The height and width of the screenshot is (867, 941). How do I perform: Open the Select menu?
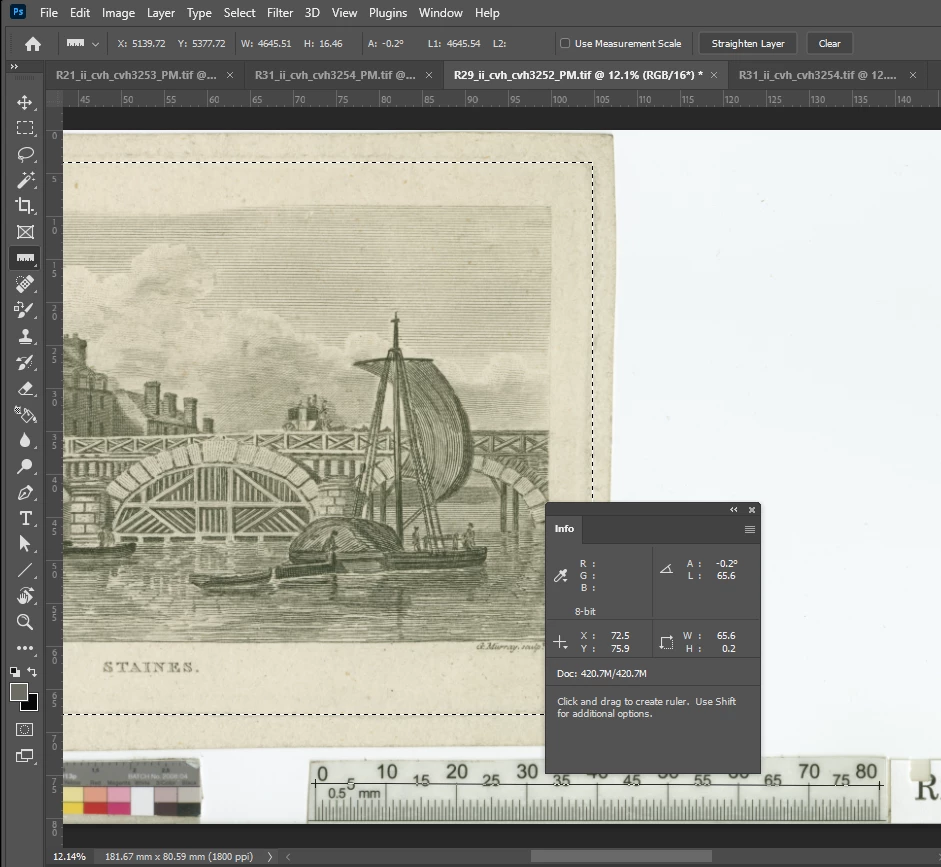(x=239, y=13)
